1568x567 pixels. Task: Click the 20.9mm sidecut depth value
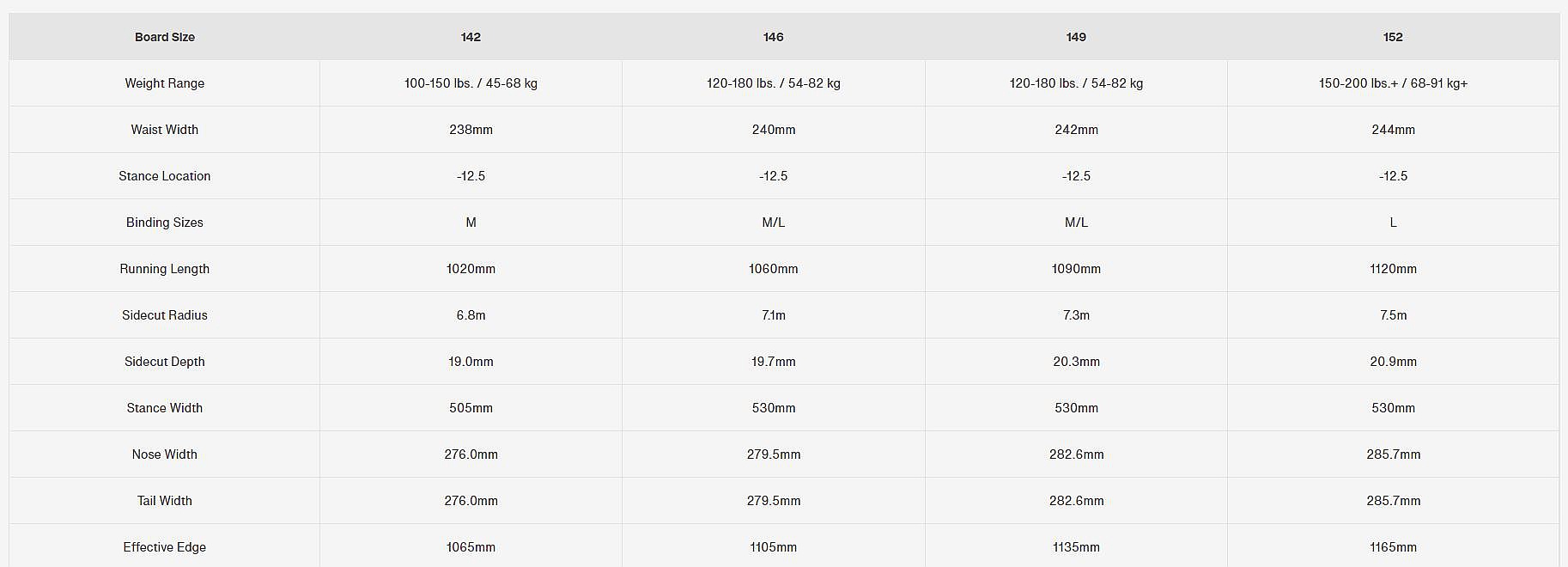[1393, 362]
